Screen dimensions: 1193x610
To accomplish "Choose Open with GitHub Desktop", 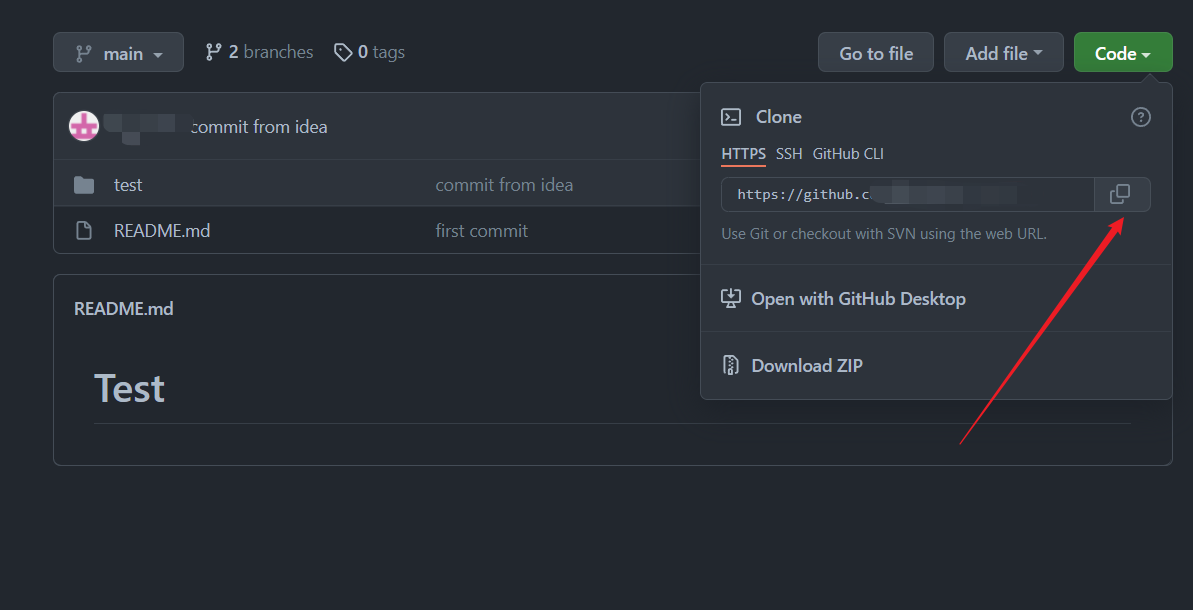I will (858, 298).
